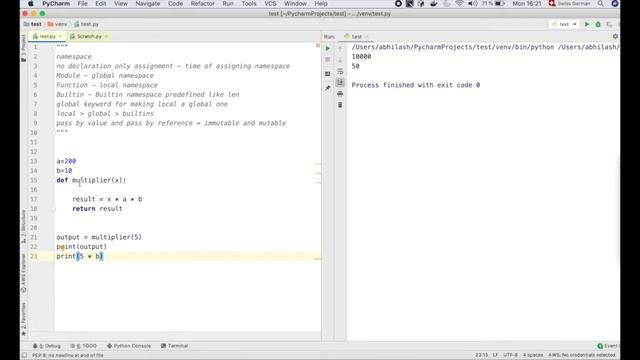
Task: Click the Stop process icon in Run panel
Action: pyautogui.click(x=328, y=60)
